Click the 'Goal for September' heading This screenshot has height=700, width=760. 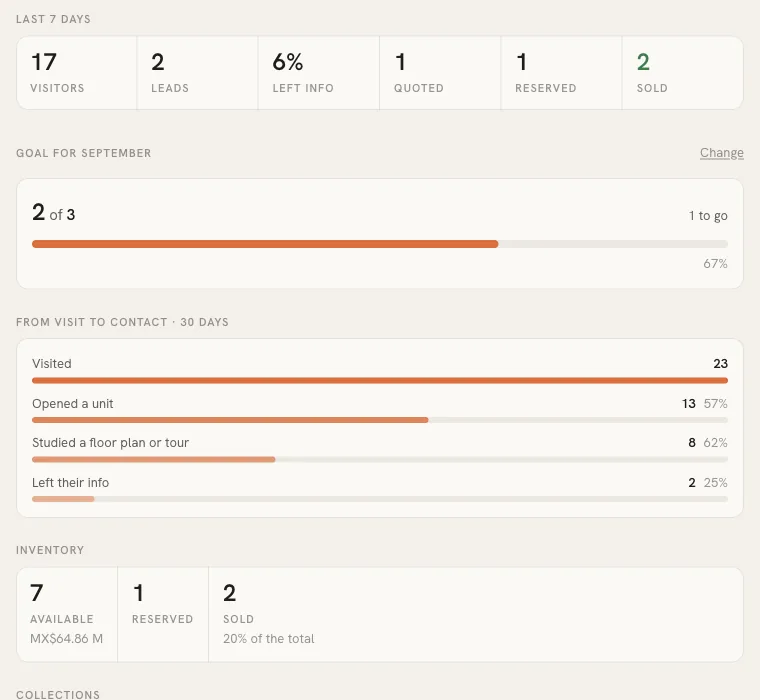click(84, 153)
